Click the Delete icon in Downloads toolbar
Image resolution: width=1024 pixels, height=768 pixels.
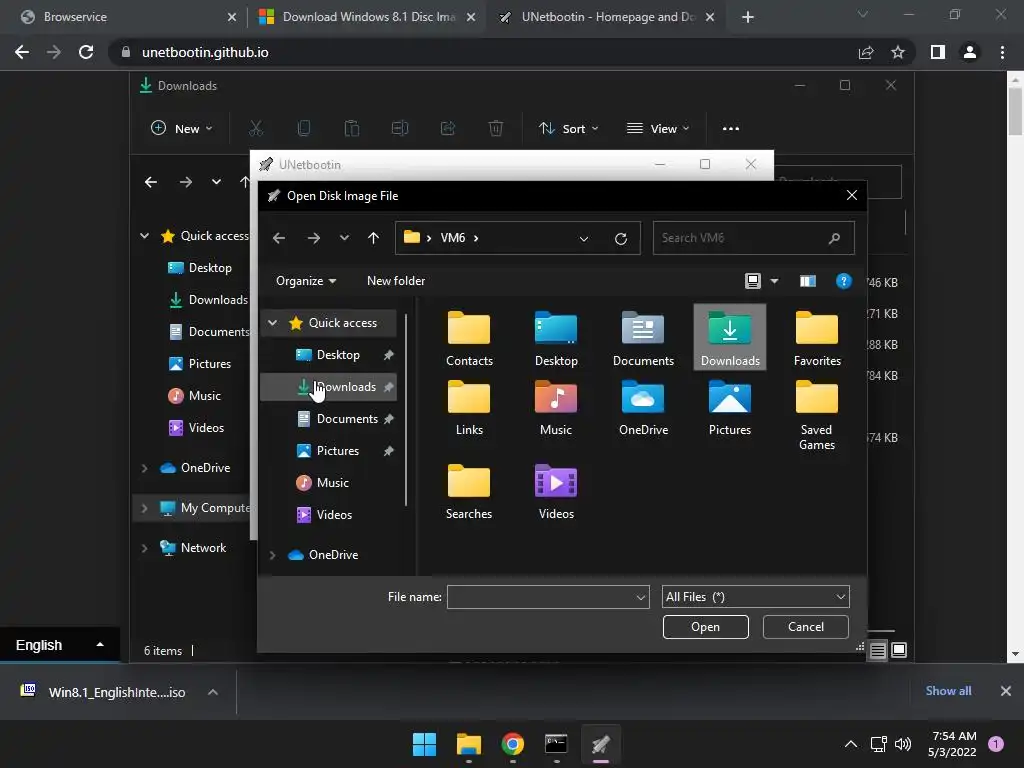point(496,128)
